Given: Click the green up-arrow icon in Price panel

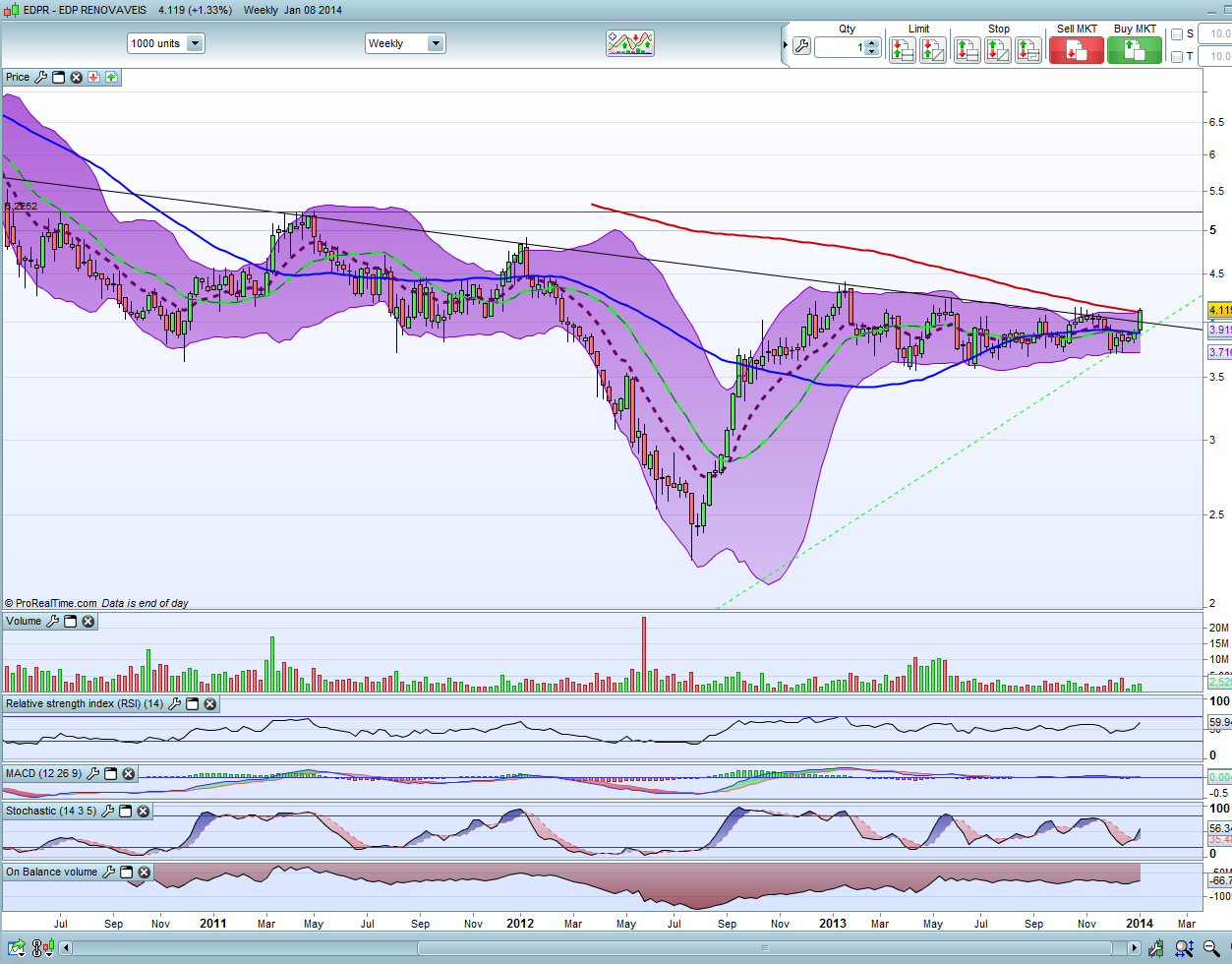Looking at the screenshot, I should tap(111, 77).
